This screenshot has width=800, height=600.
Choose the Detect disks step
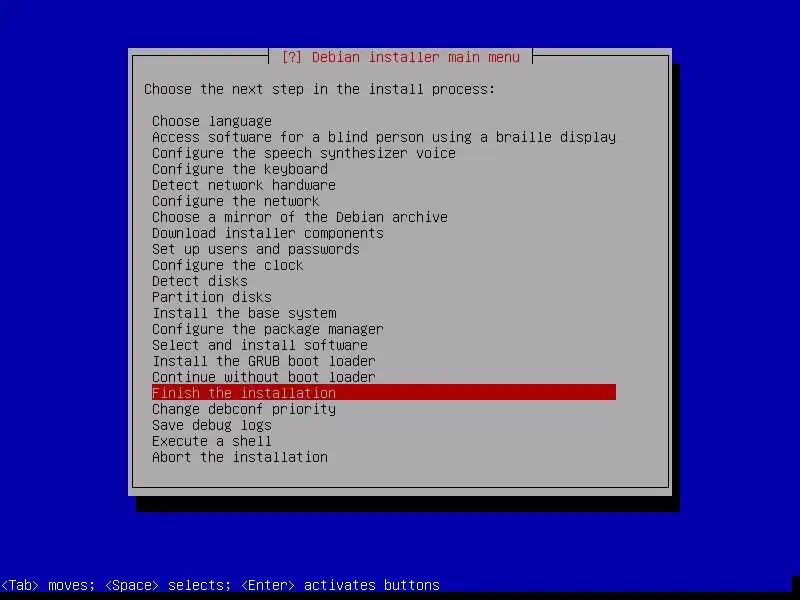tap(384, 281)
